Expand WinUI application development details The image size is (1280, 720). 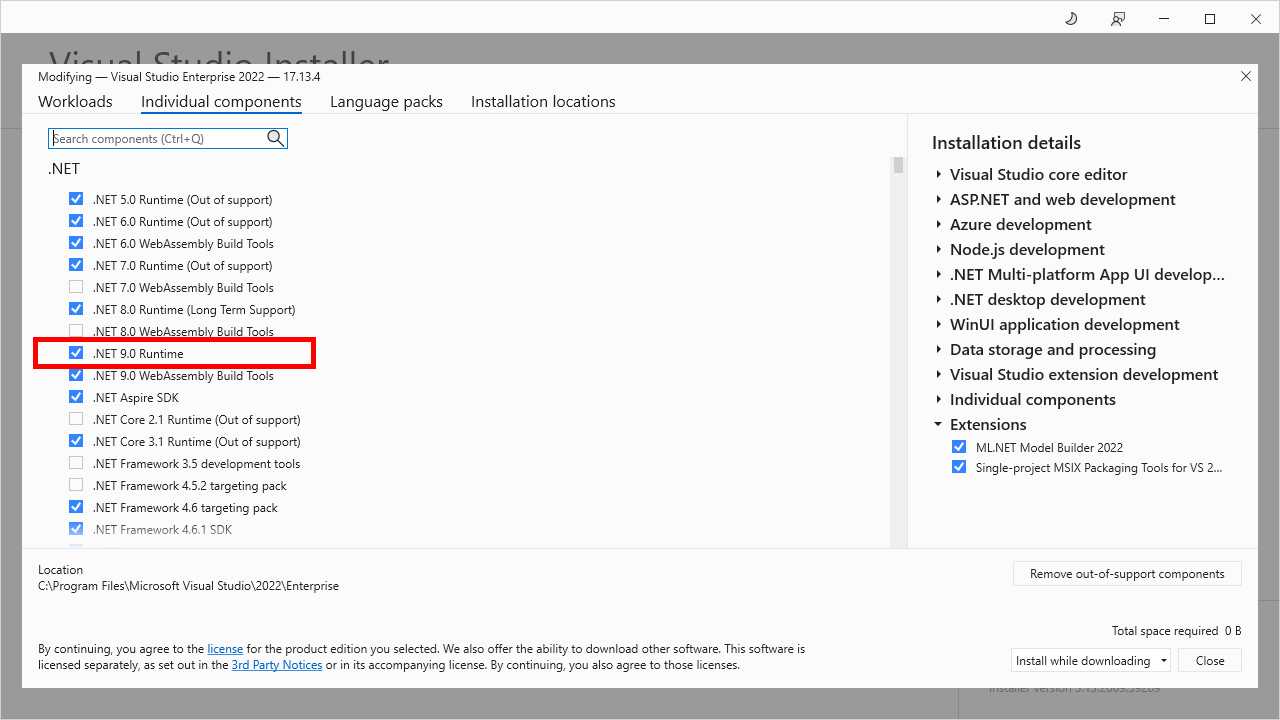tap(938, 324)
